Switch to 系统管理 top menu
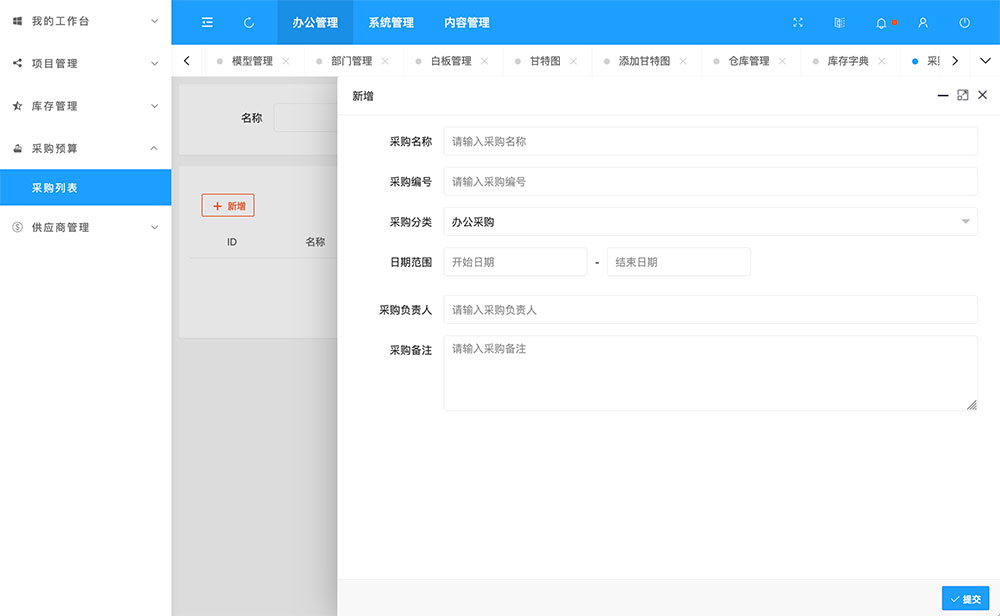Image resolution: width=1000 pixels, height=616 pixels. (x=390, y=22)
